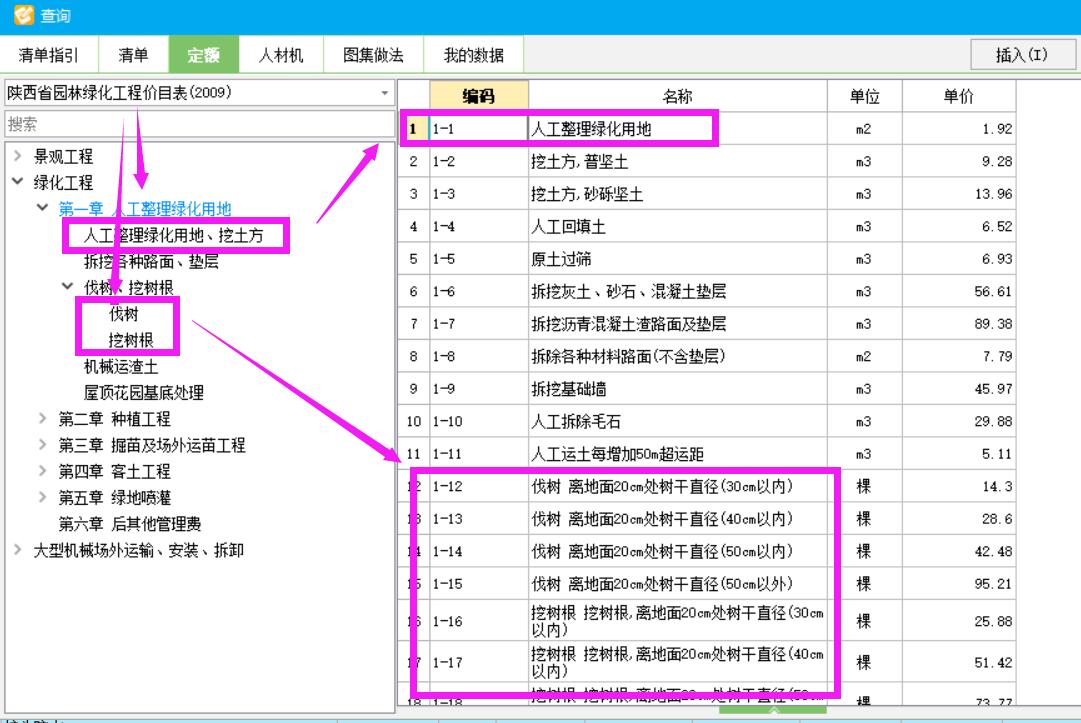Select 伐树 row with 直径(50cm以外)
Image resolution: width=1081 pixels, height=723 pixels.
point(707,584)
